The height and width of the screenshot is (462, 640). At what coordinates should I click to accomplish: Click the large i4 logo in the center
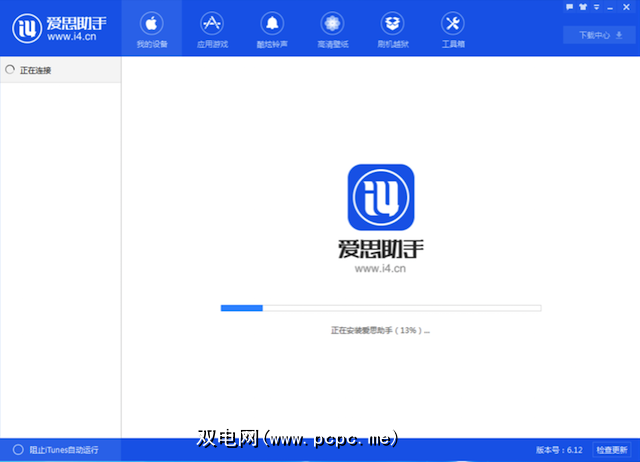coord(381,198)
